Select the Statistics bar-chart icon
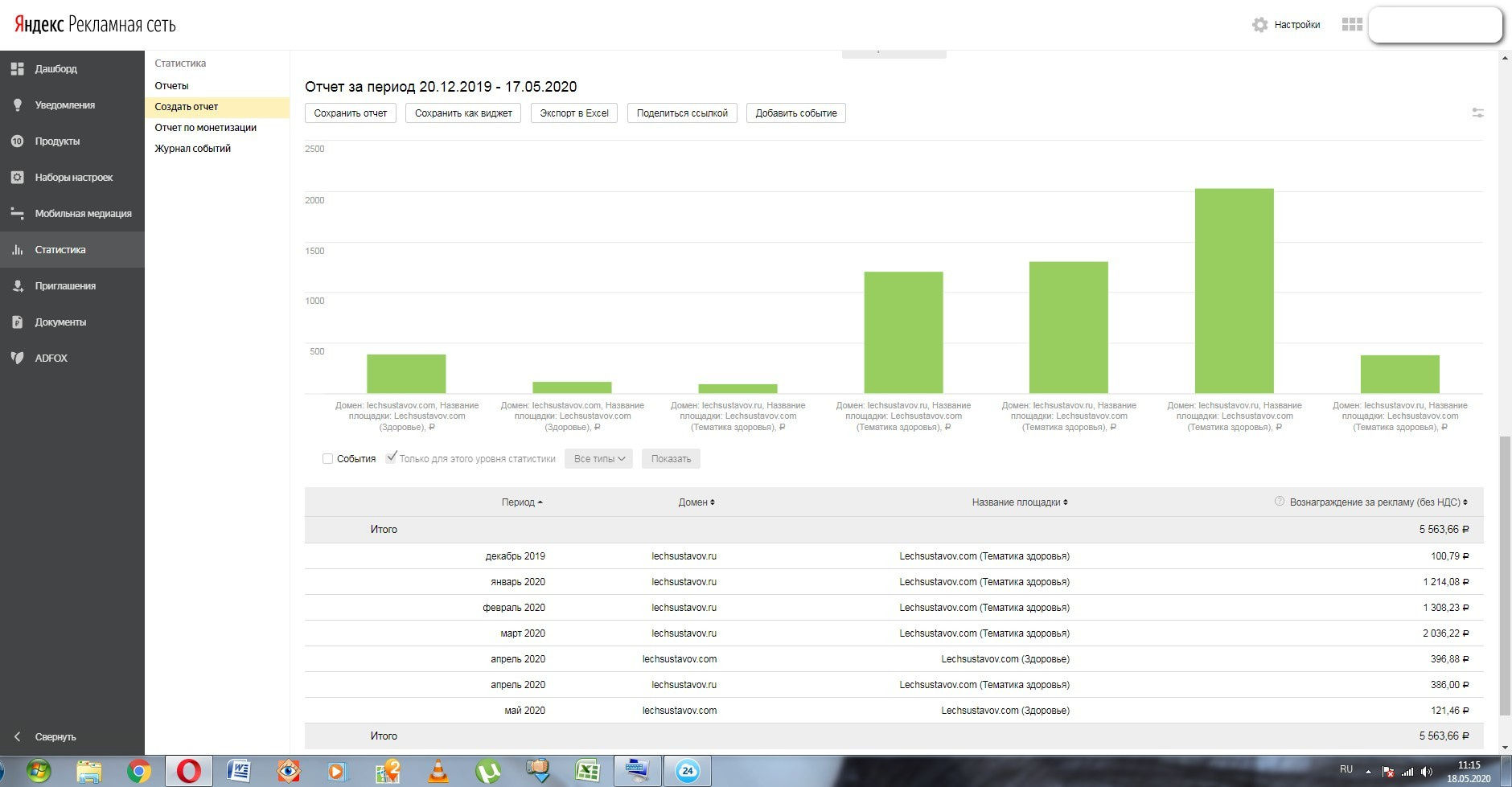 point(17,250)
